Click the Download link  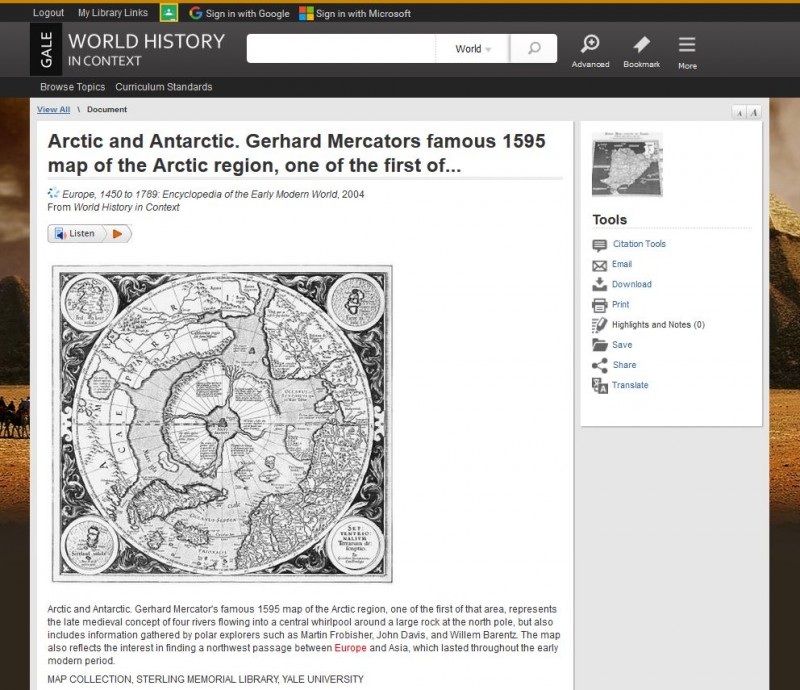tap(632, 284)
